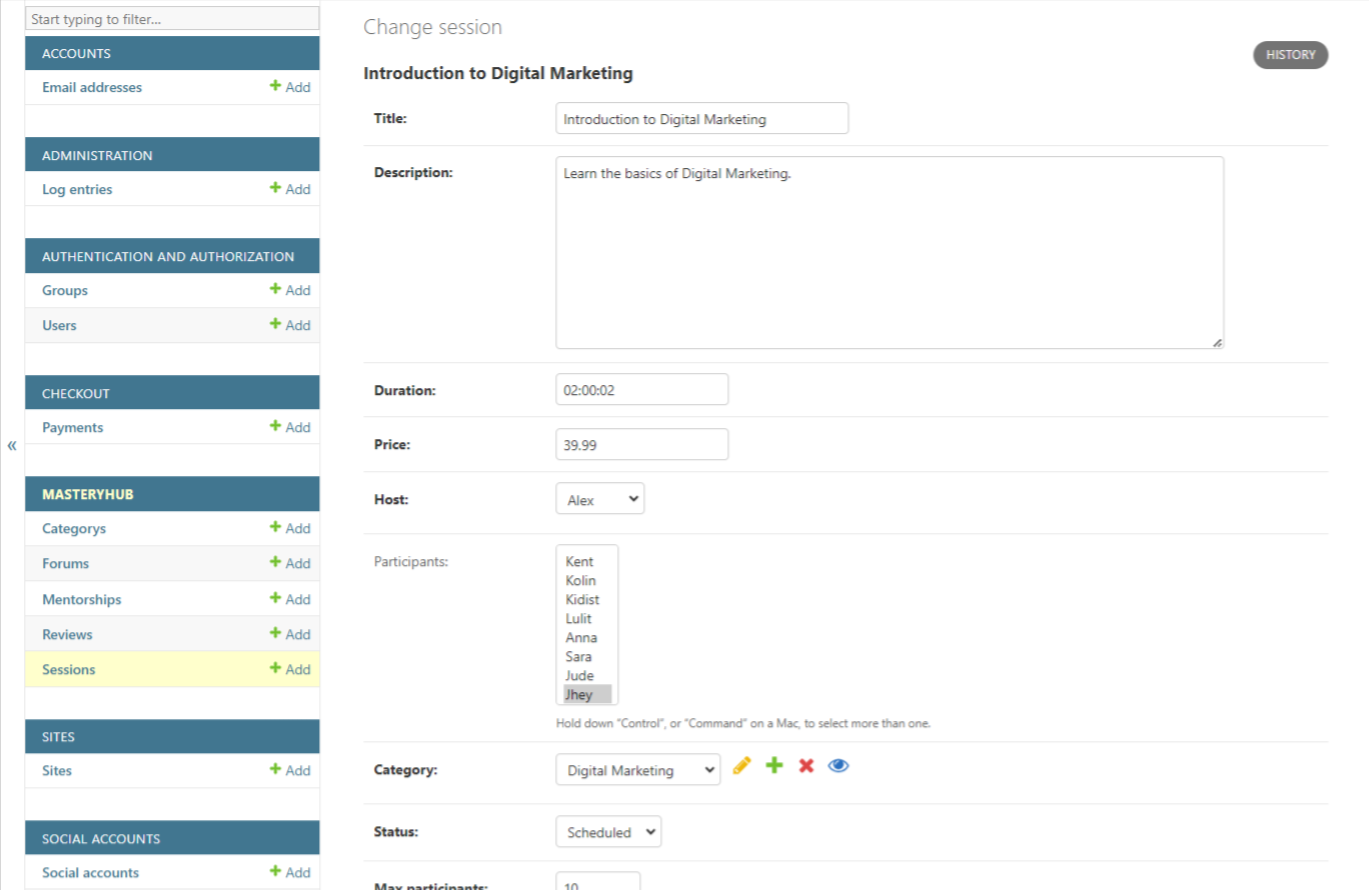View History of this session

pos(1290,55)
